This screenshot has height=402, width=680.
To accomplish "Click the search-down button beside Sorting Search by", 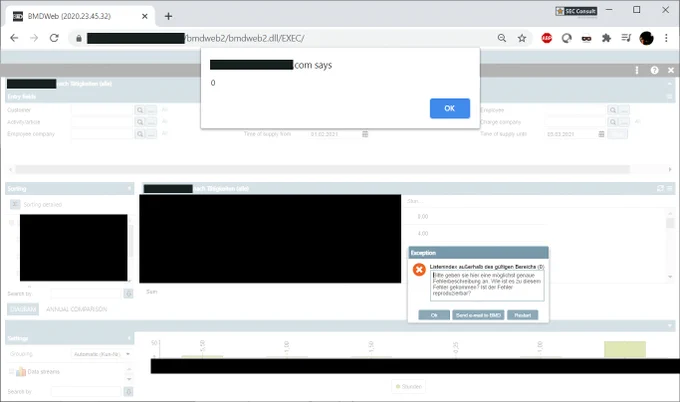I will [128, 294].
